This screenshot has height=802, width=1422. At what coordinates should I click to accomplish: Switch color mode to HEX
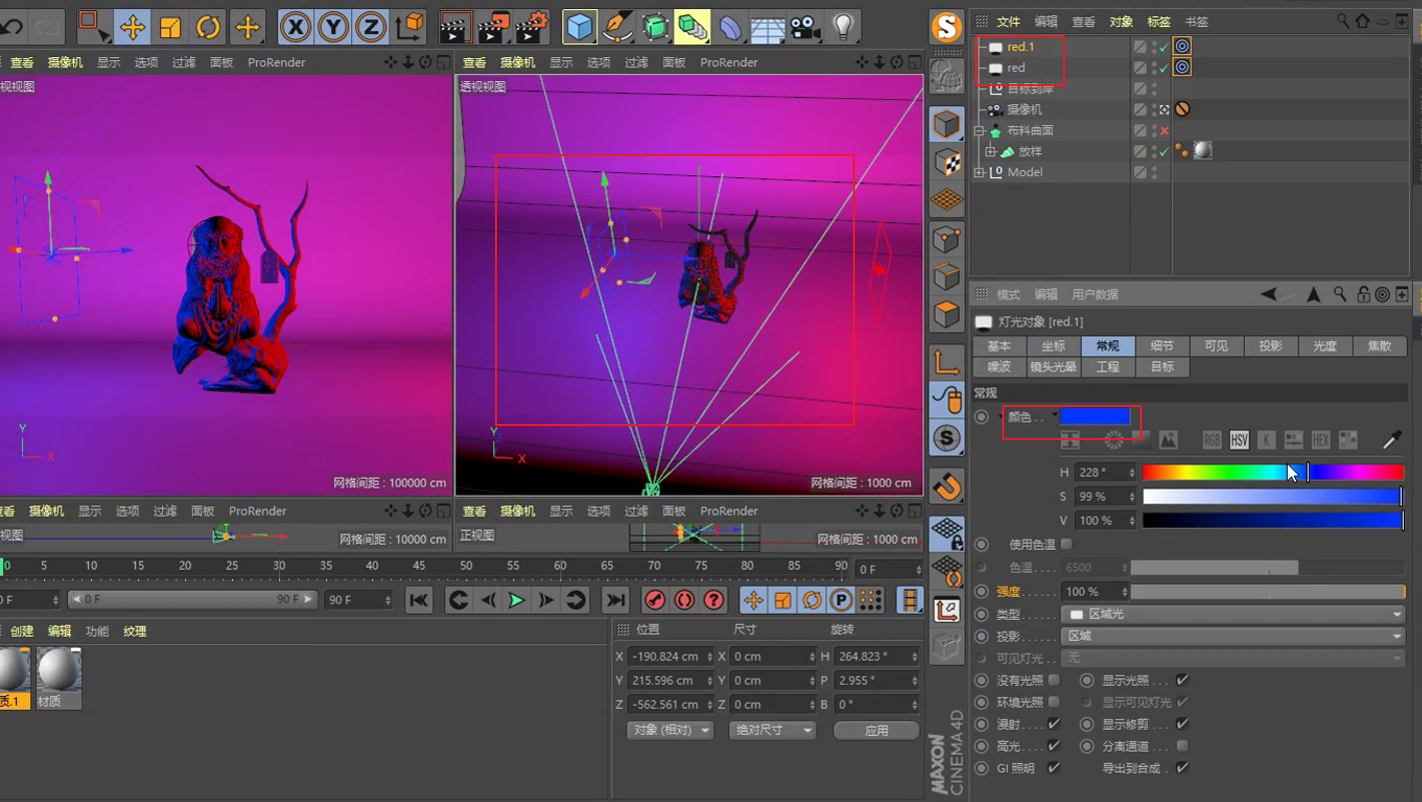[x=1321, y=440]
